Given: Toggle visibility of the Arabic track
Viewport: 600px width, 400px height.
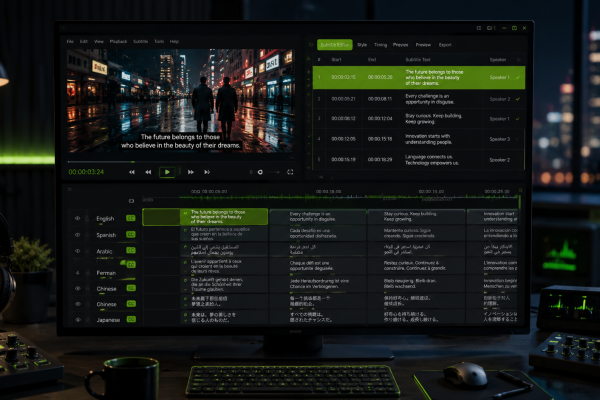Looking at the screenshot, I should click(x=77, y=251).
